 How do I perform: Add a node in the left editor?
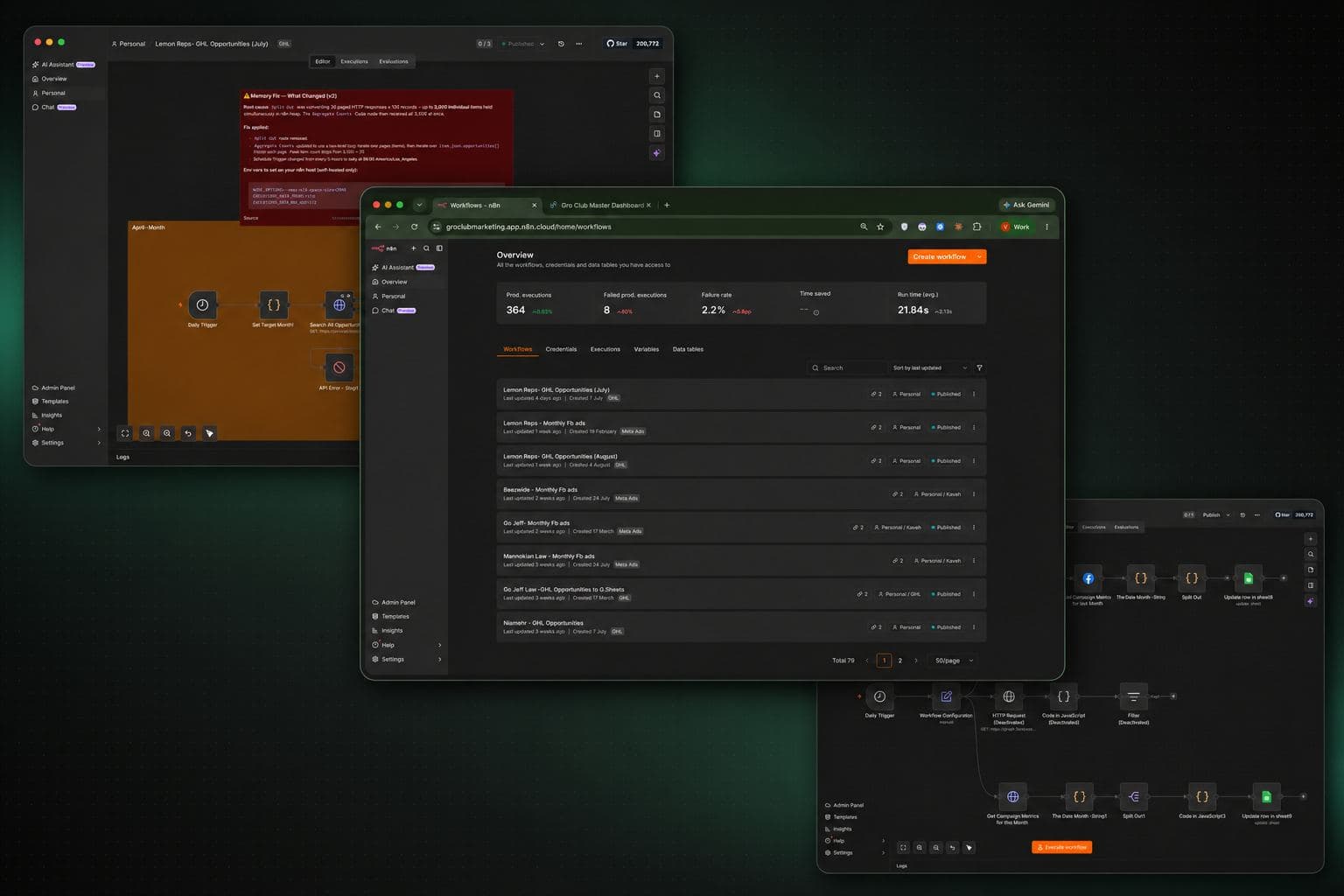657,76
